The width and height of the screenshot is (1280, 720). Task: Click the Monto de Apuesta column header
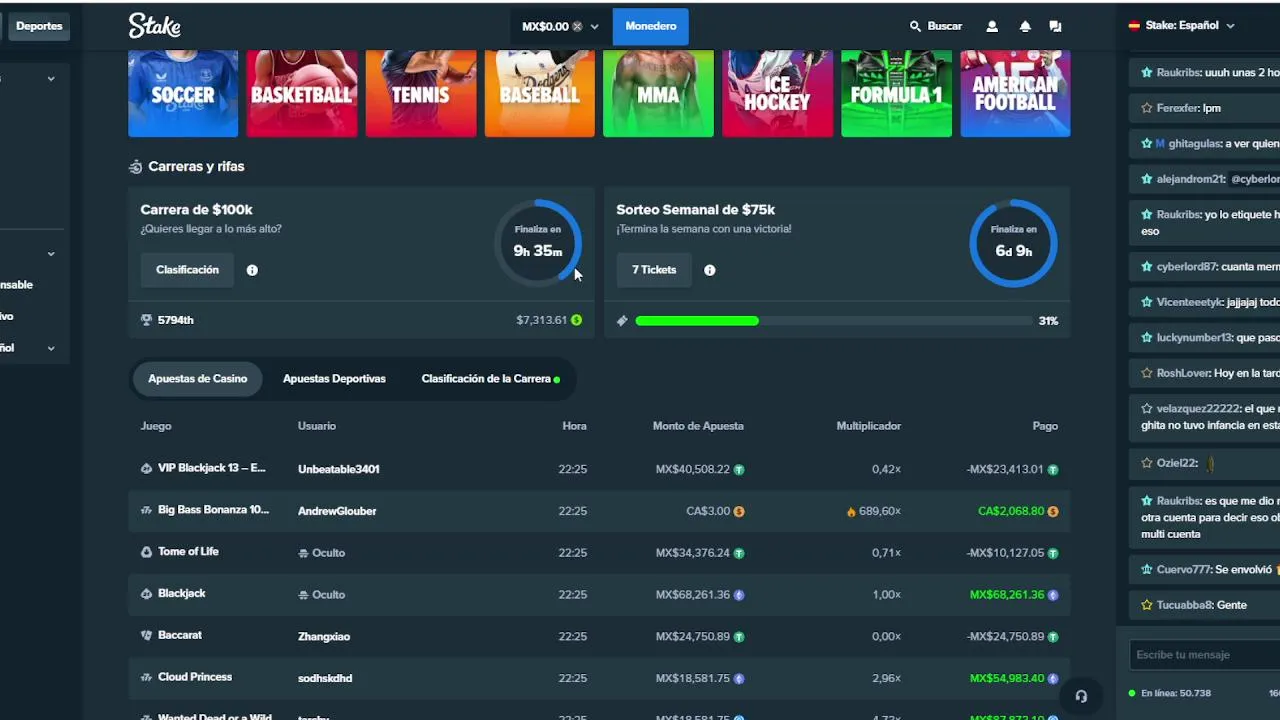click(698, 426)
